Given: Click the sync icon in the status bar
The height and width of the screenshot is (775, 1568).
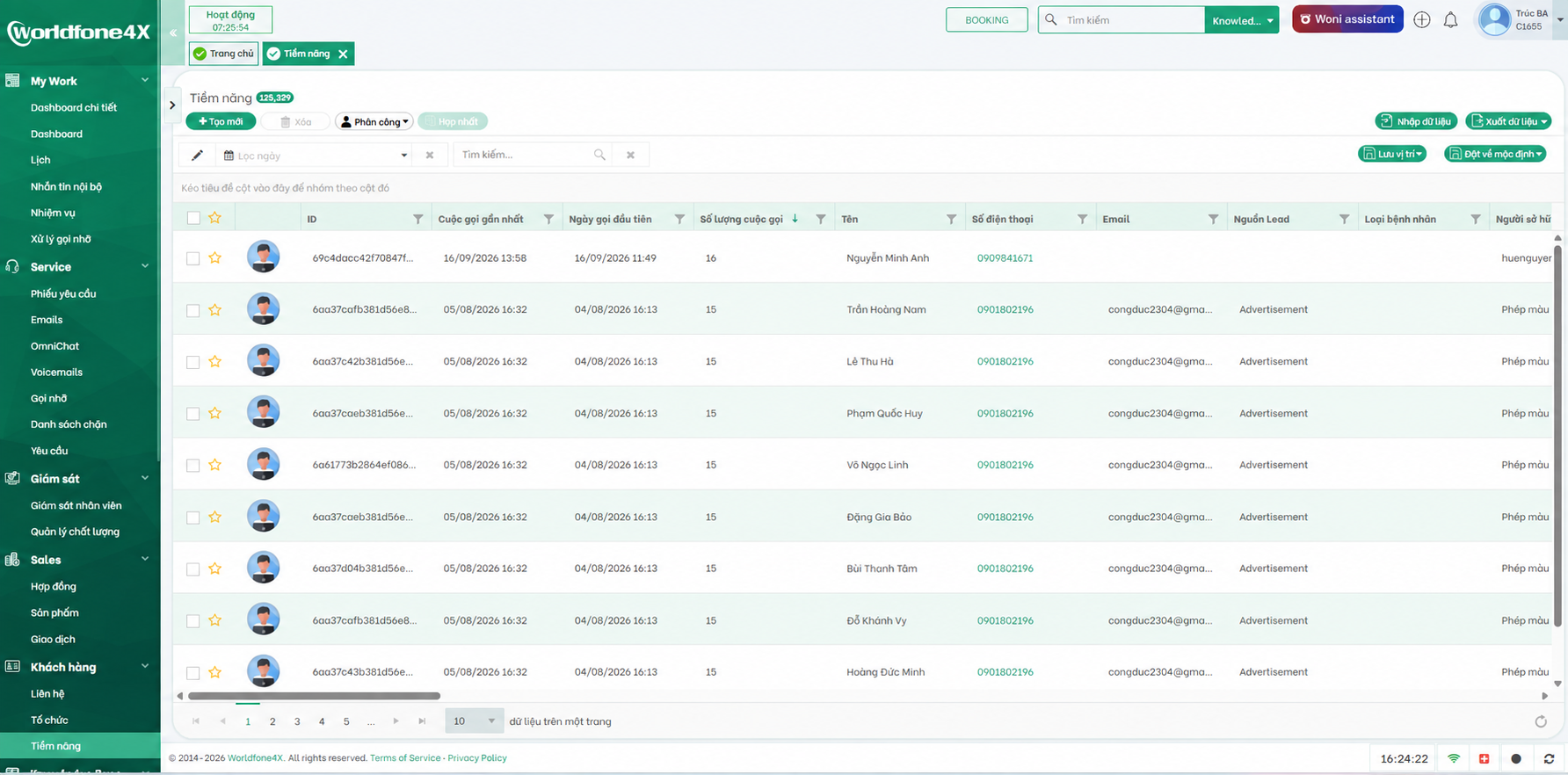Looking at the screenshot, I should pyautogui.click(x=1549, y=758).
